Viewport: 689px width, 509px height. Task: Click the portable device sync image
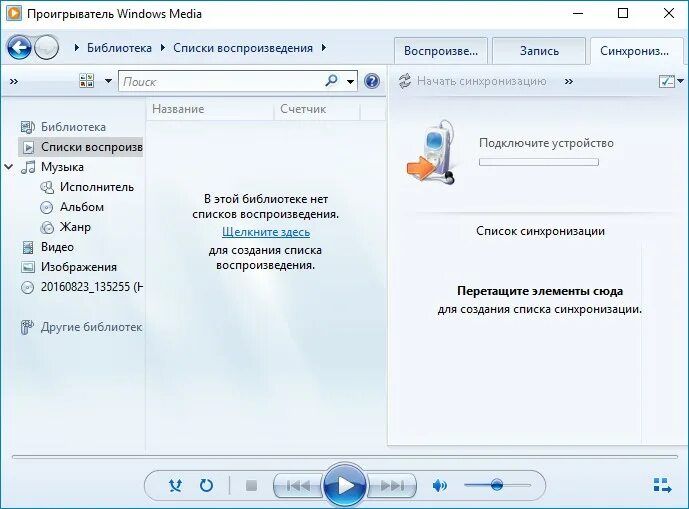click(431, 151)
